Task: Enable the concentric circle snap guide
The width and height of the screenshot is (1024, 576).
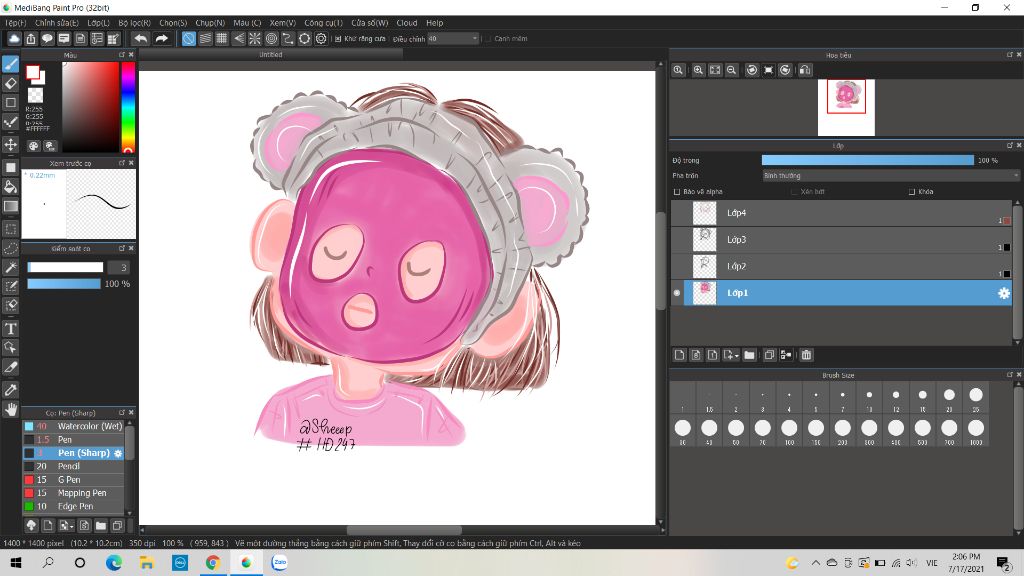Action: (272, 39)
